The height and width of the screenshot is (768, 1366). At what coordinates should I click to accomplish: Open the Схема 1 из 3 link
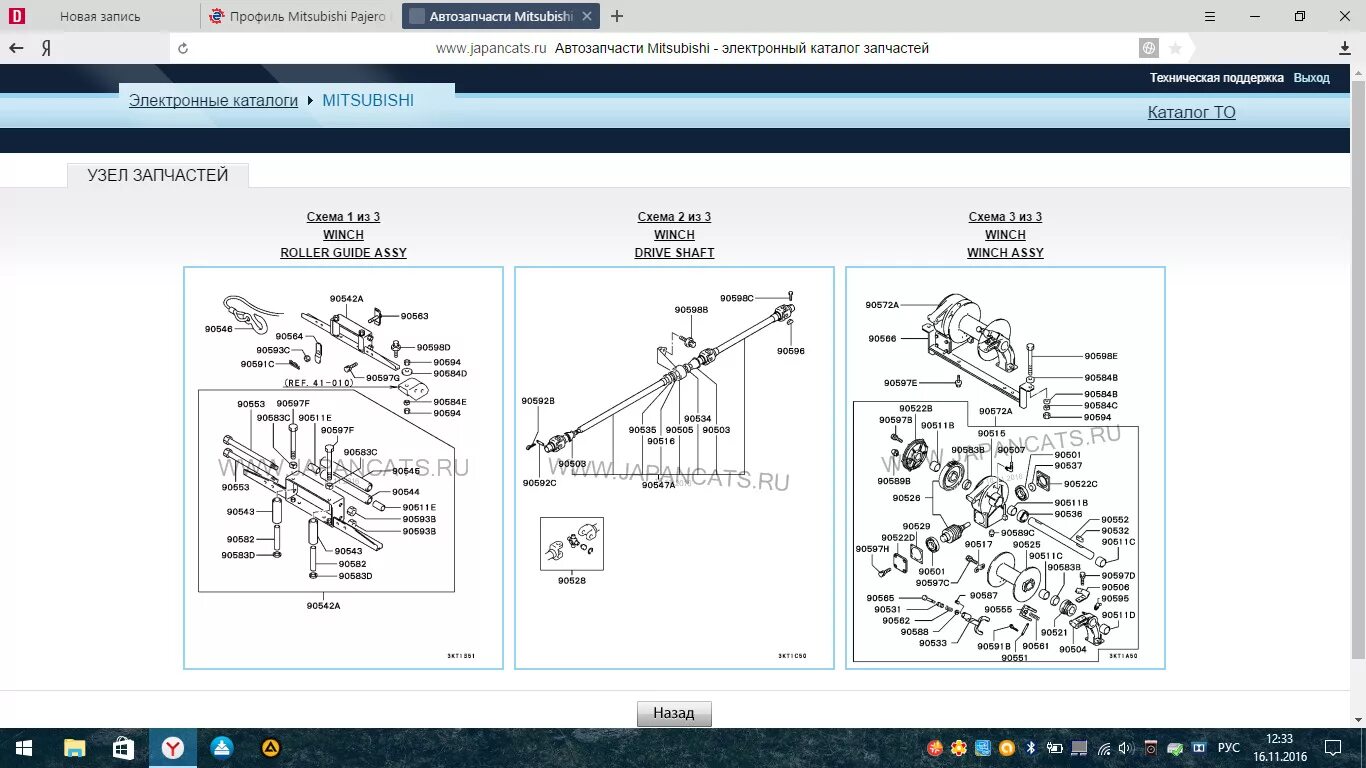click(343, 217)
